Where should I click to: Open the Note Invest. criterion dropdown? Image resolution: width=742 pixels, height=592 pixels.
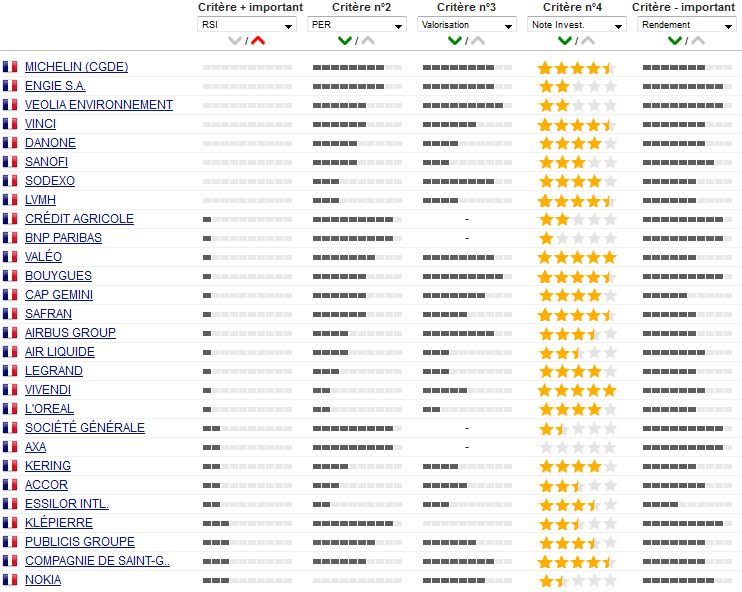(x=576, y=25)
